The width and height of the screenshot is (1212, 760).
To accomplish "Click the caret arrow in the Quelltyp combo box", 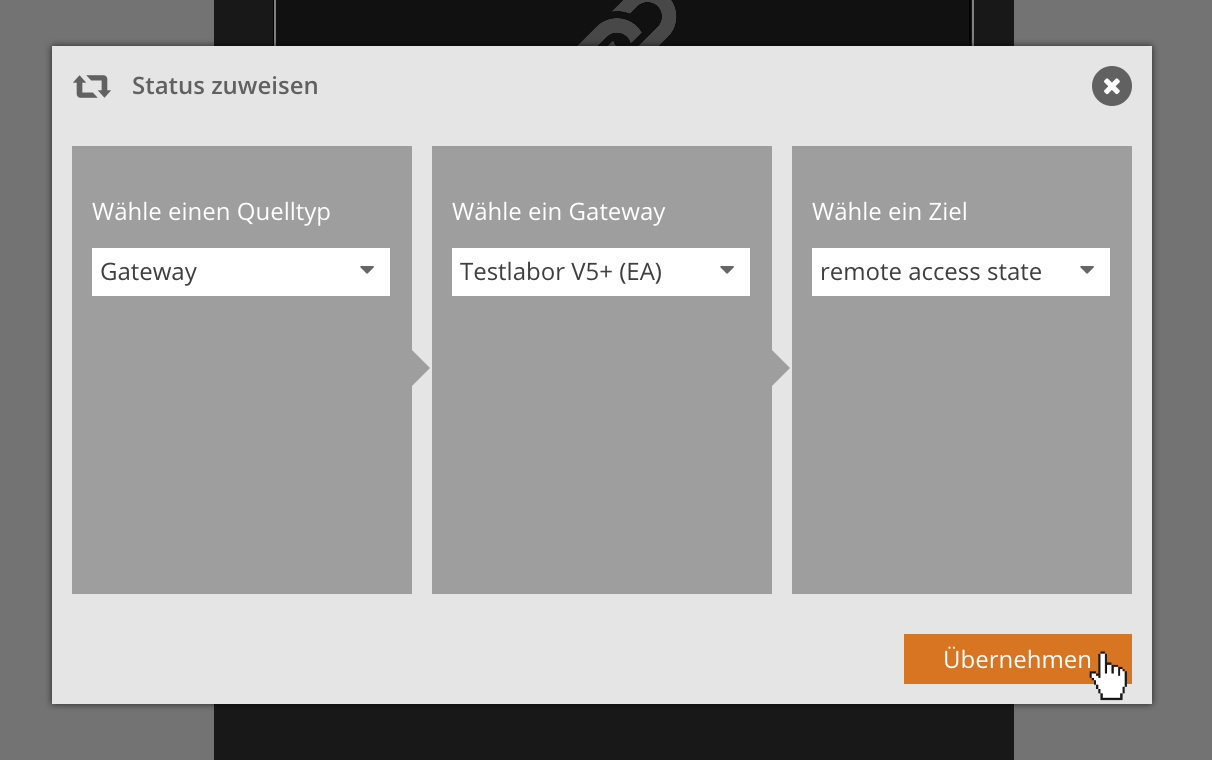I will click(x=367, y=271).
